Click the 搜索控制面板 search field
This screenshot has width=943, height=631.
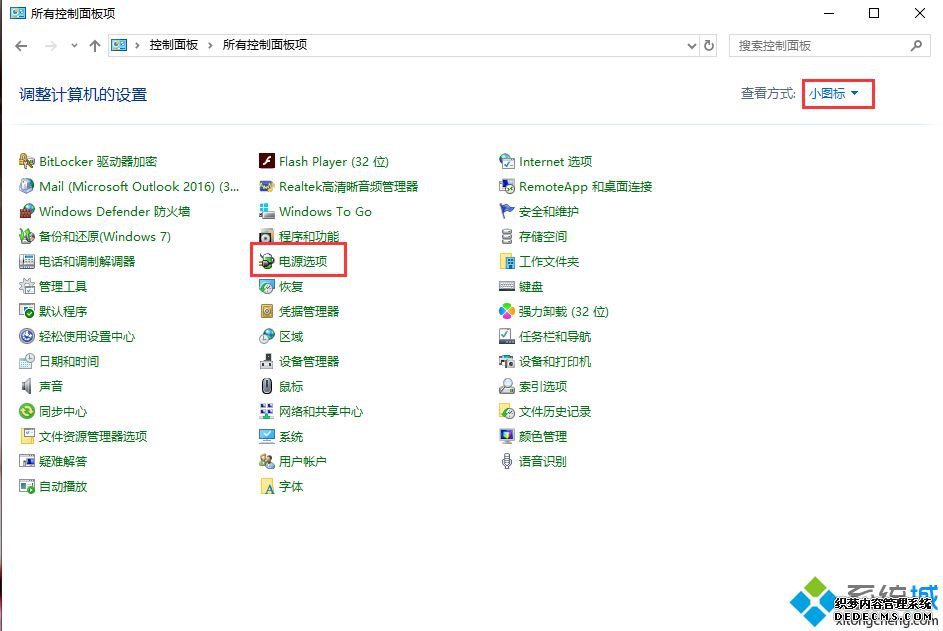820,46
